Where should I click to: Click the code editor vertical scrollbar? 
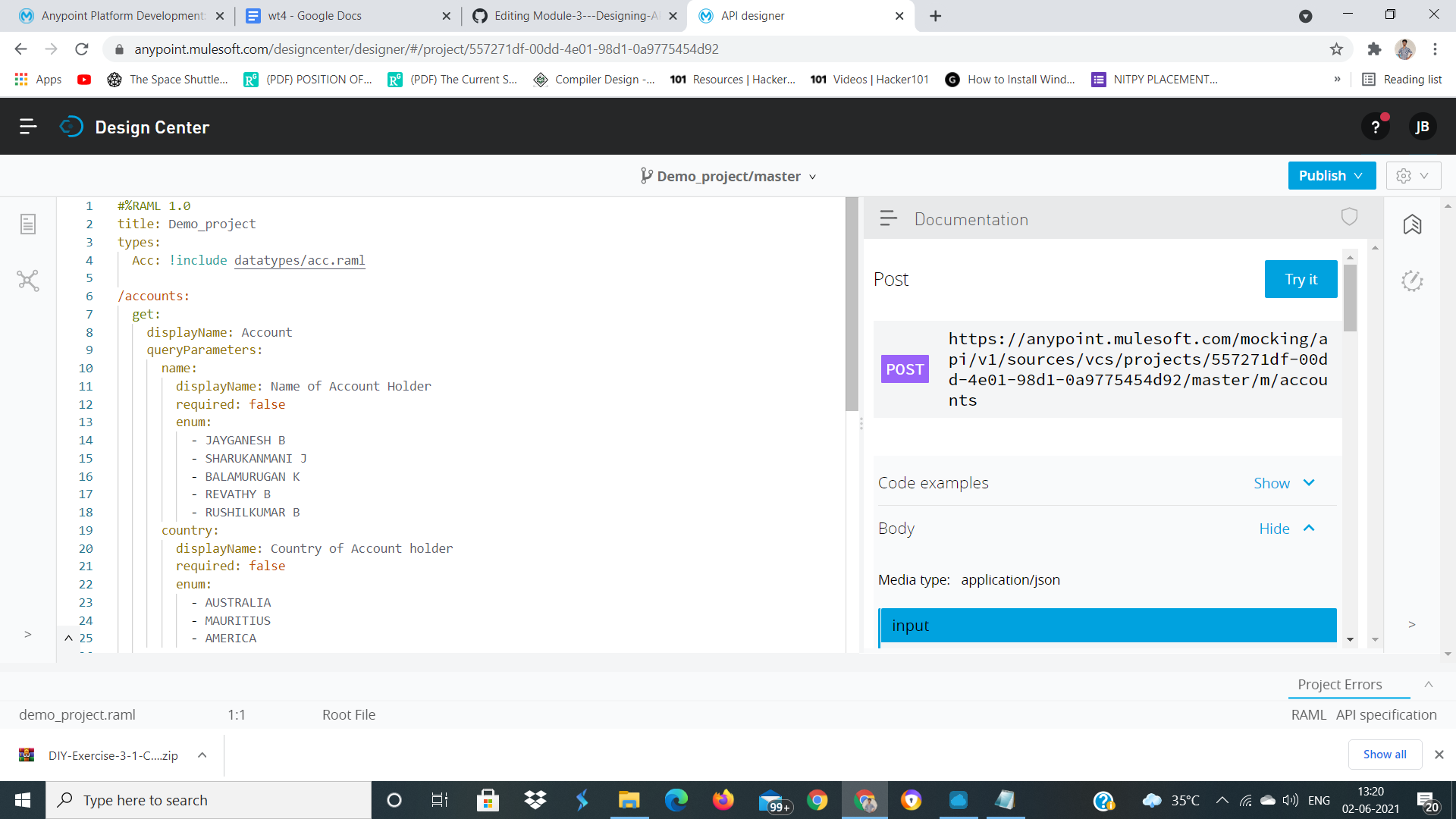[x=852, y=303]
